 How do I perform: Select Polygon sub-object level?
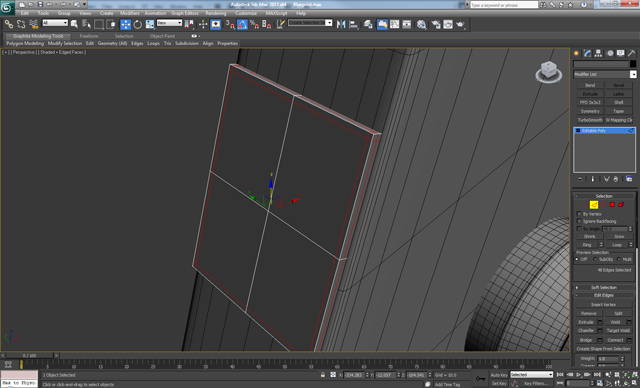[x=612, y=204]
